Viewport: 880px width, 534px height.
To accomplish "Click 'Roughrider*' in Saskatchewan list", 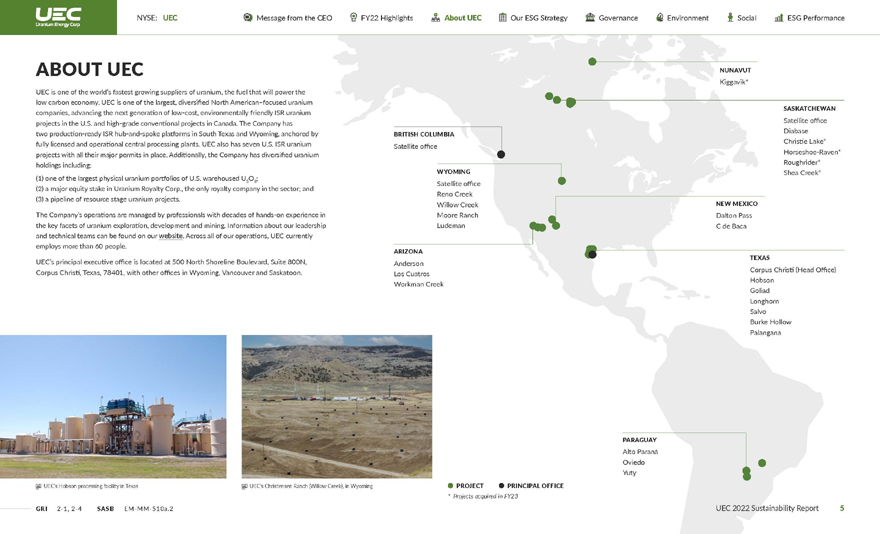I will coord(802,162).
